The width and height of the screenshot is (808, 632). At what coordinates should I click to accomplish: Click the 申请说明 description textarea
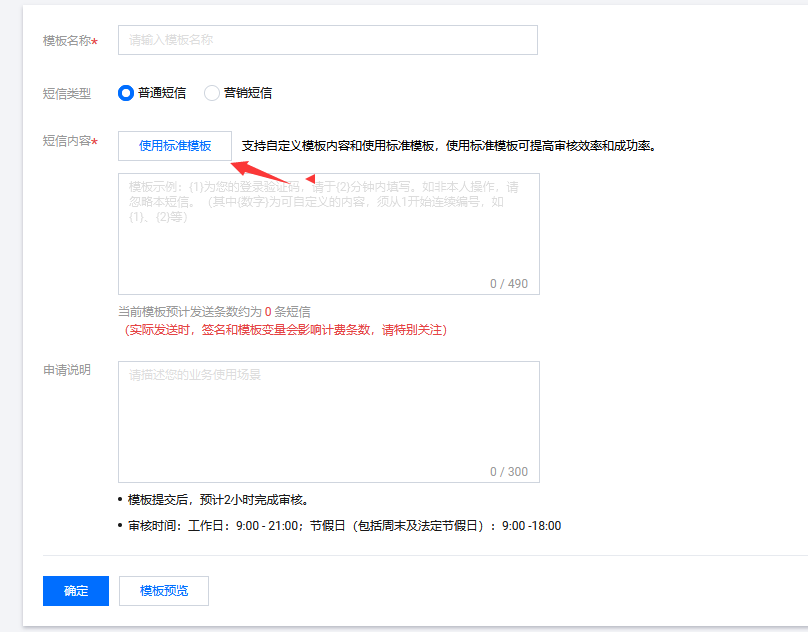pos(328,420)
